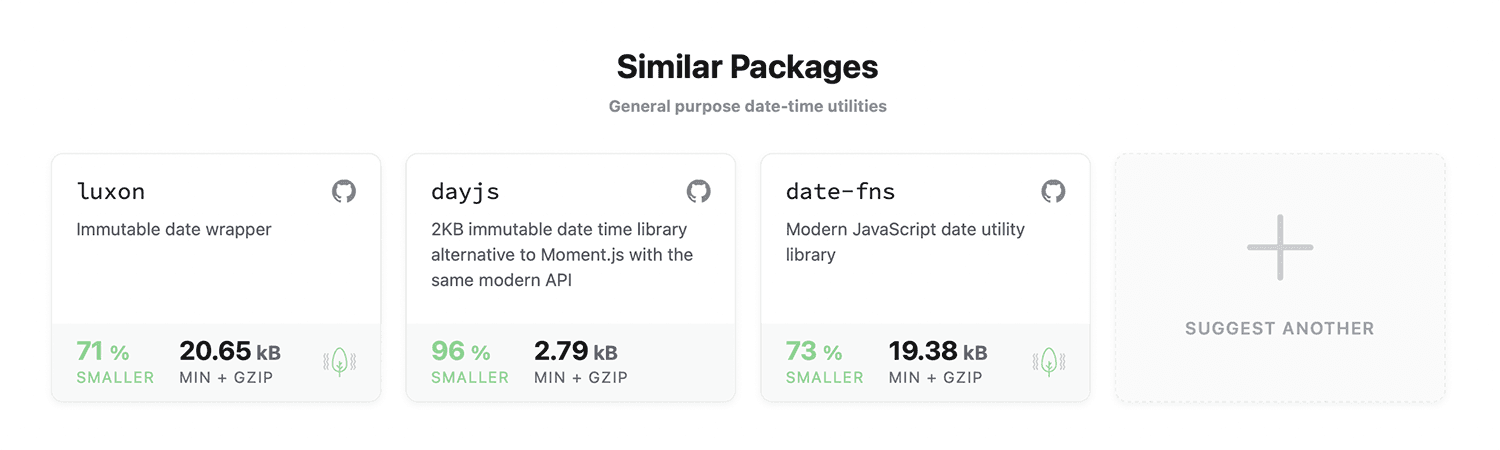The image size is (1500, 450).
Task: Open the dayjs package name link
Action: pos(465,191)
